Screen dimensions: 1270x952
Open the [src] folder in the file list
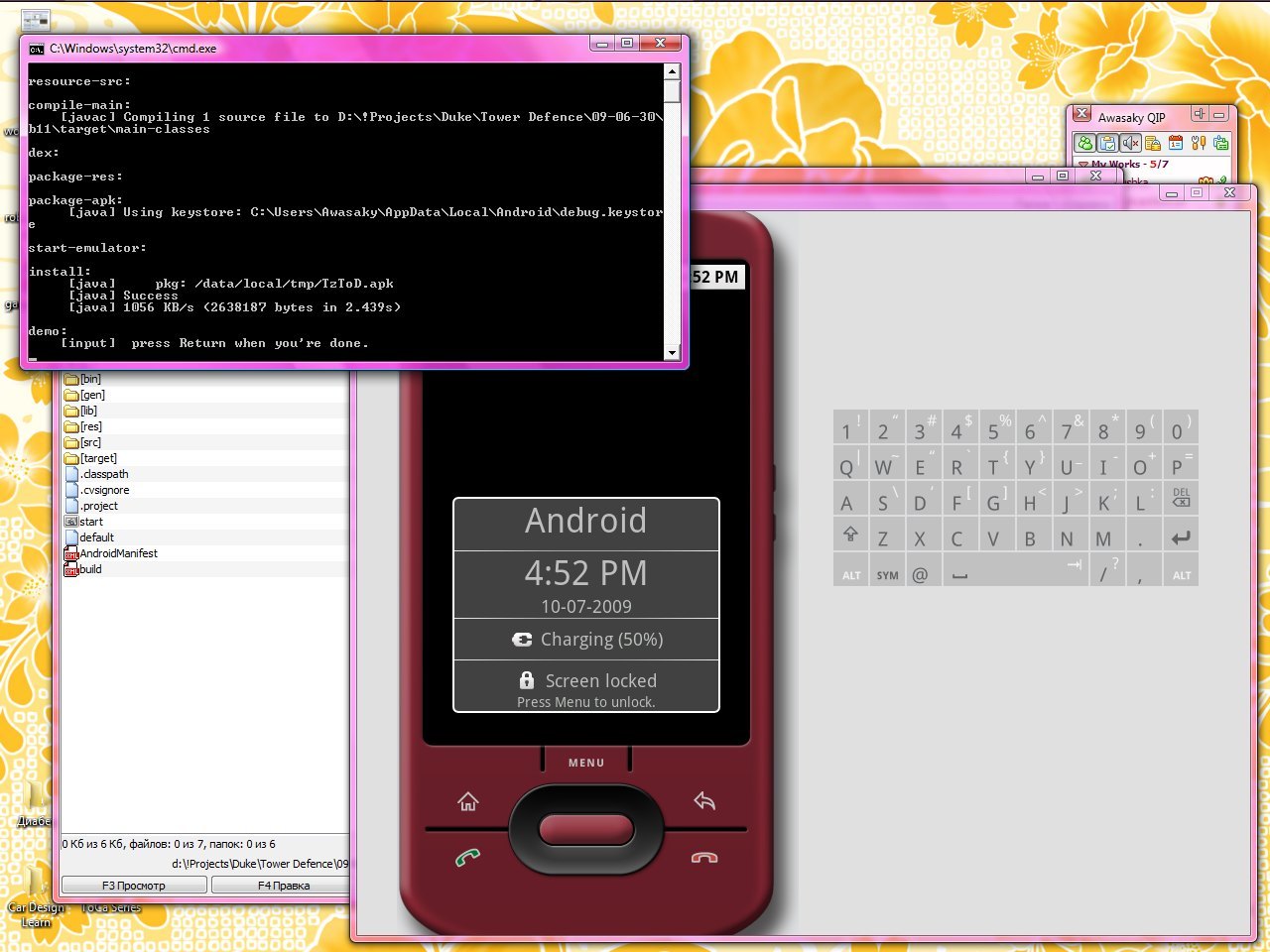(x=90, y=442)
